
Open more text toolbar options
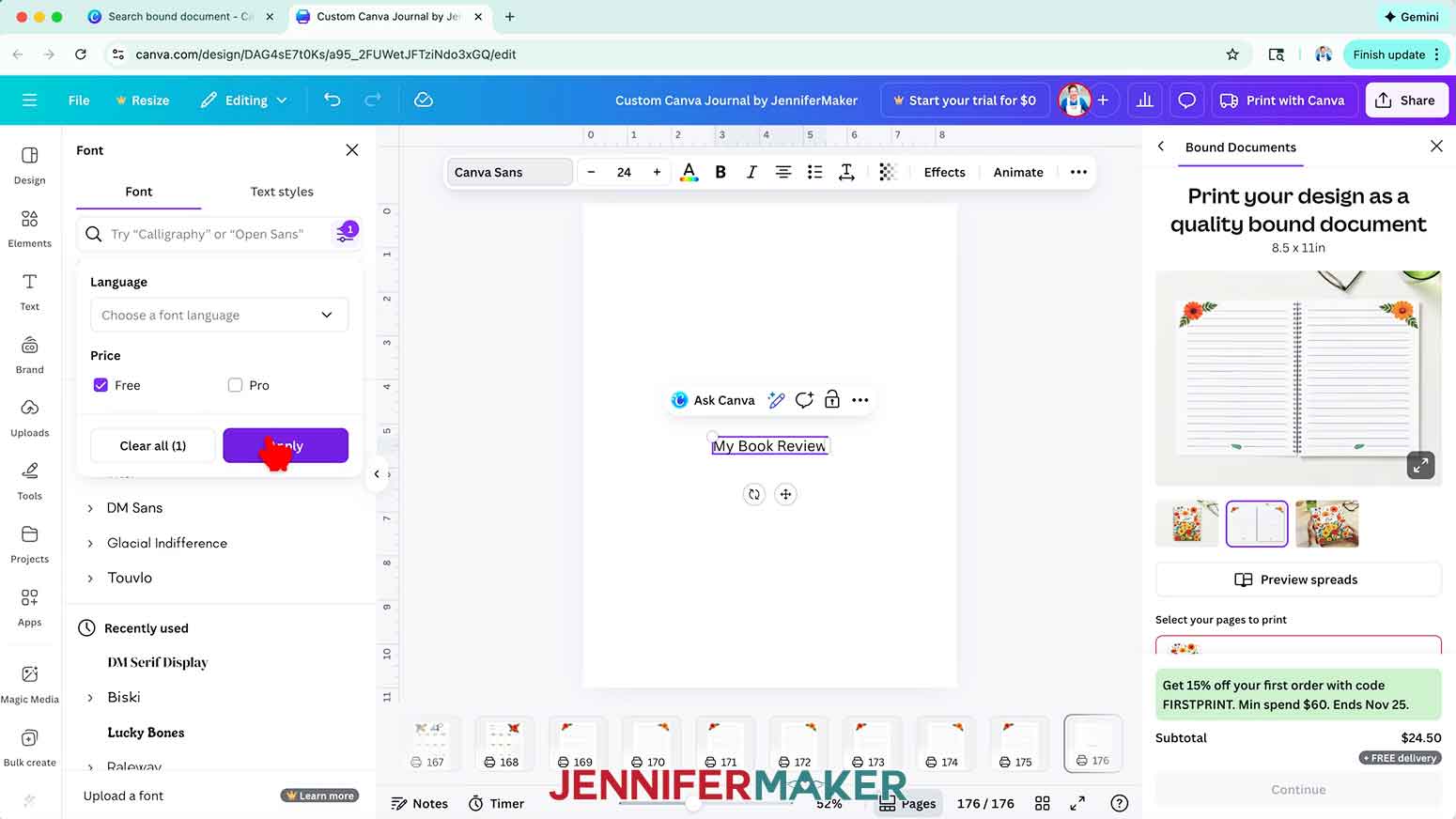(x=1078, y=172)
